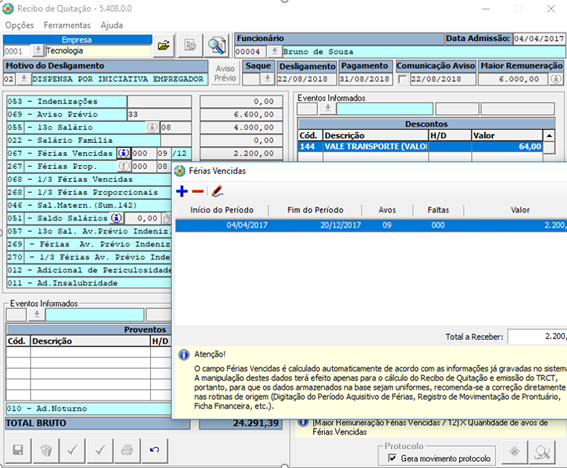Click the Aviso Prévio button
Image resolution: width=567 pixels, height=468 pixels.
pyautogui.click(x=225, y=73)
